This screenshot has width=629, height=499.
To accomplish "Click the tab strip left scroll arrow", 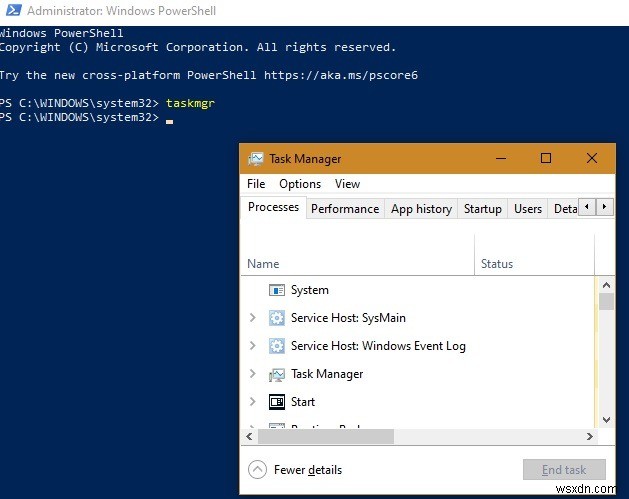I will 587,207.
